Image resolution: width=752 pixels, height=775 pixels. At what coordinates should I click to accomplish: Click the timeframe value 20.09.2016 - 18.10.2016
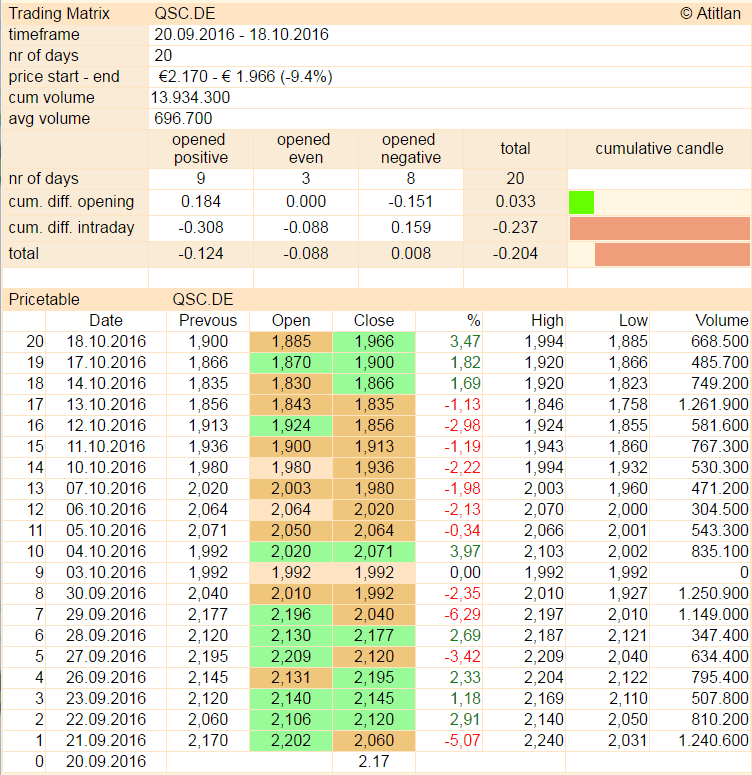(x=241, y=34)
